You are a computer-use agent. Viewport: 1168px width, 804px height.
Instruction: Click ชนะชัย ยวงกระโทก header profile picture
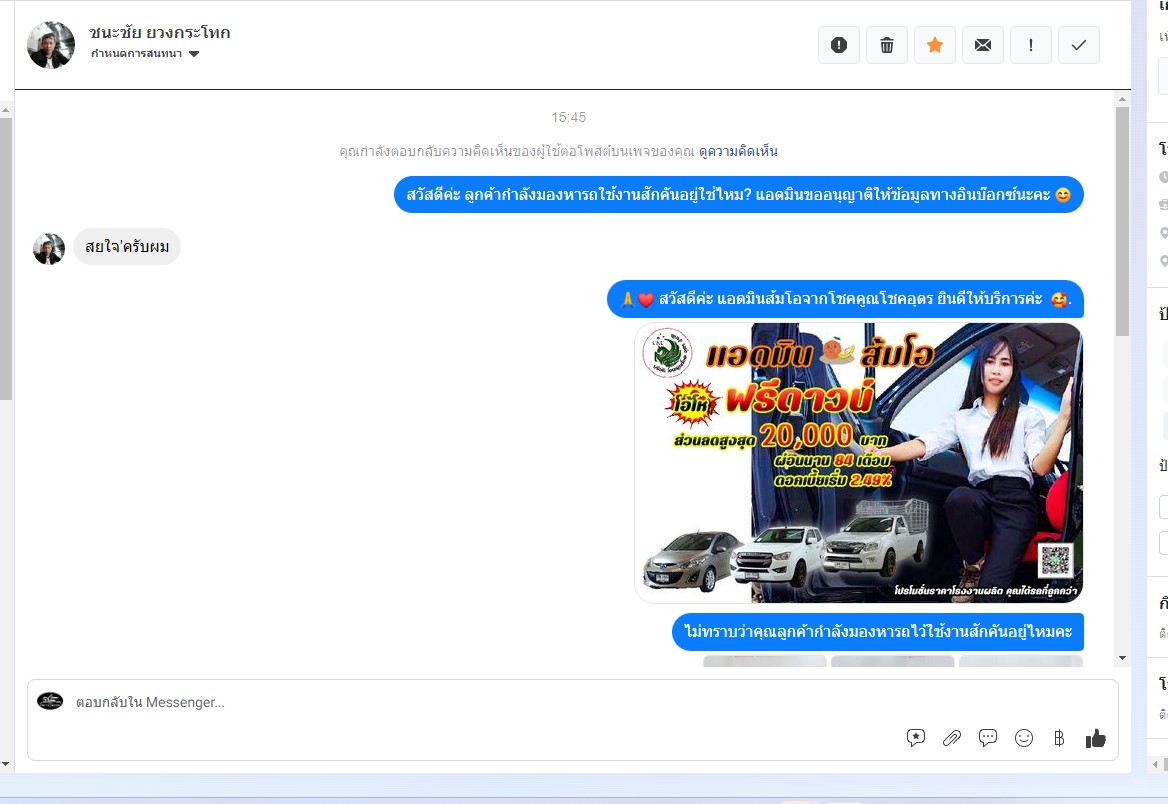(x=51, y=45)
